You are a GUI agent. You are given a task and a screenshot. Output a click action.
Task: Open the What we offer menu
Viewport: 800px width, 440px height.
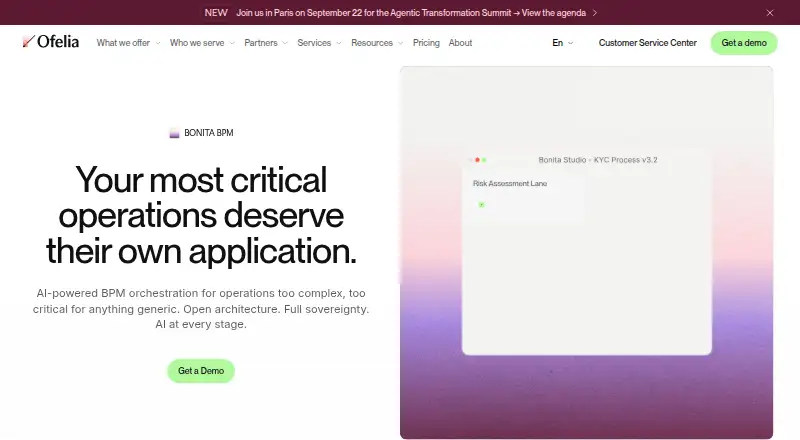(123, 43)
